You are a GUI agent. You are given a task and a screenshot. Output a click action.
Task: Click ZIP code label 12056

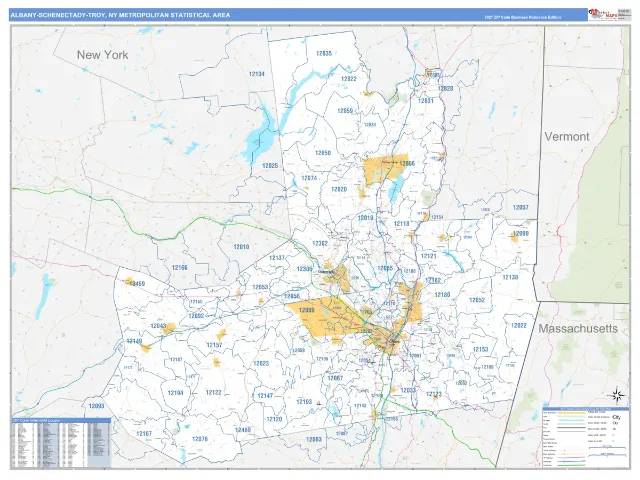click(x=292, y=296)
